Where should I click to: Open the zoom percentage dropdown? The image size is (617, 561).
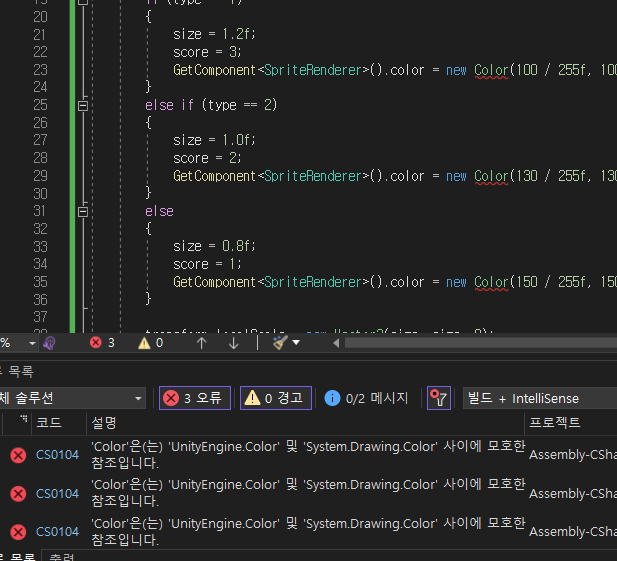[32, 343]
